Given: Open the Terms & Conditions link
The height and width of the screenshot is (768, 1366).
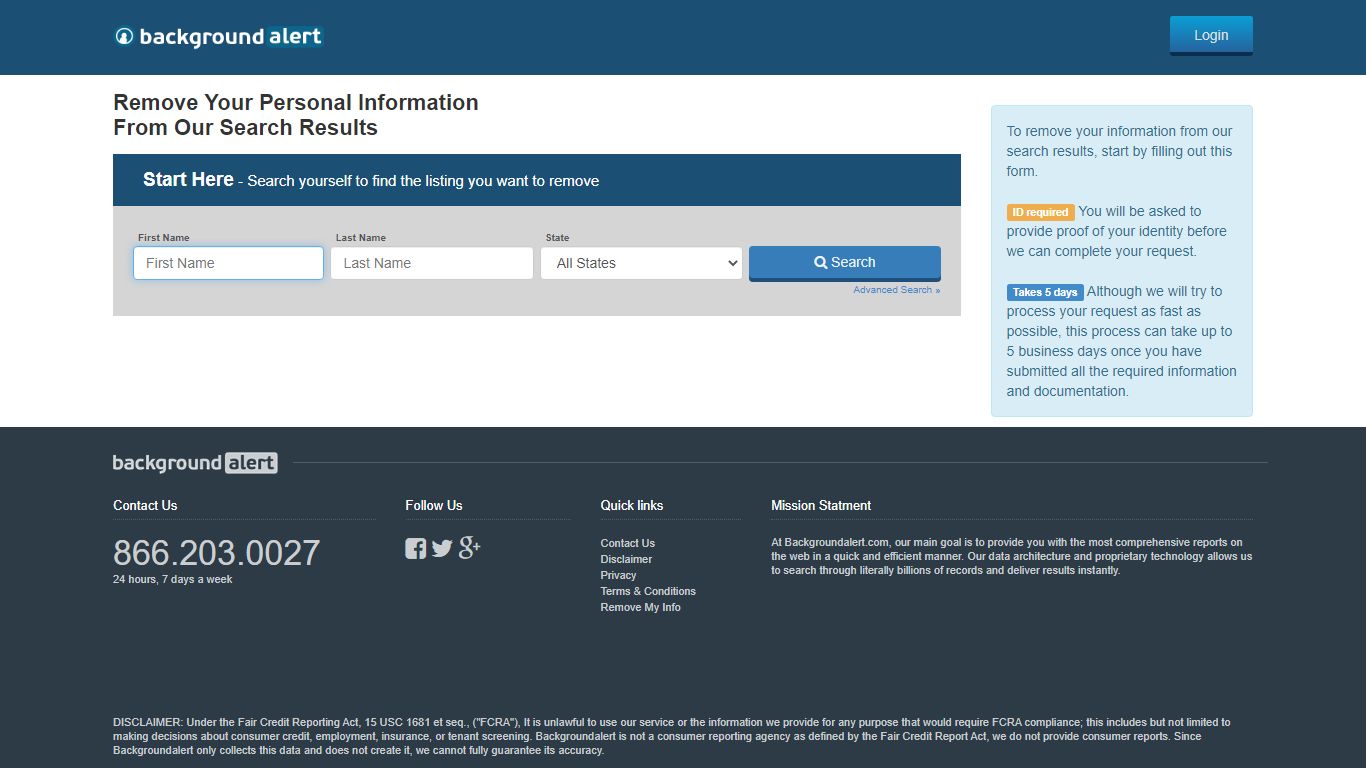Looking at the screenshot, I should click(x=648, y=591).
